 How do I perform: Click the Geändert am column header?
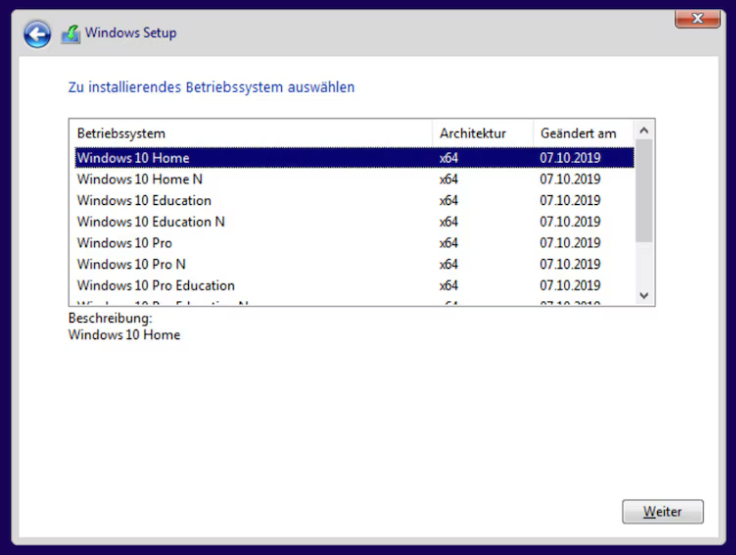coord(583,133)
